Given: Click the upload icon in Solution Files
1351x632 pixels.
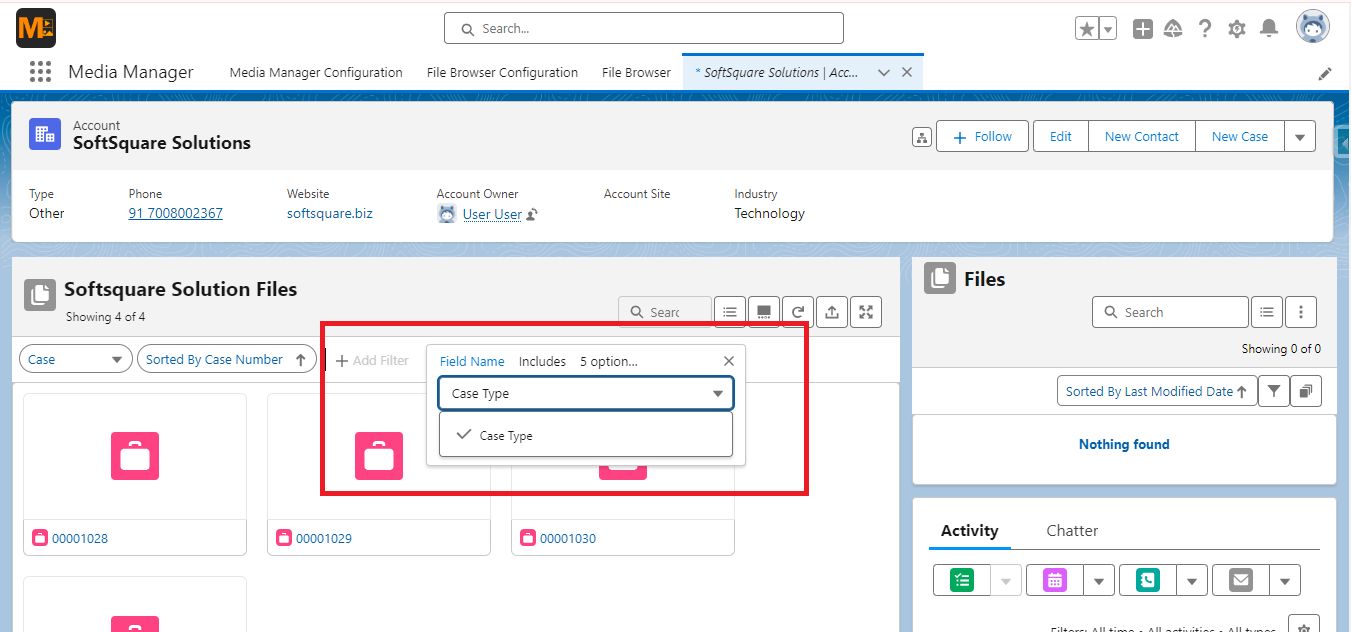Looking at the screenshot, I should point(832,312).
